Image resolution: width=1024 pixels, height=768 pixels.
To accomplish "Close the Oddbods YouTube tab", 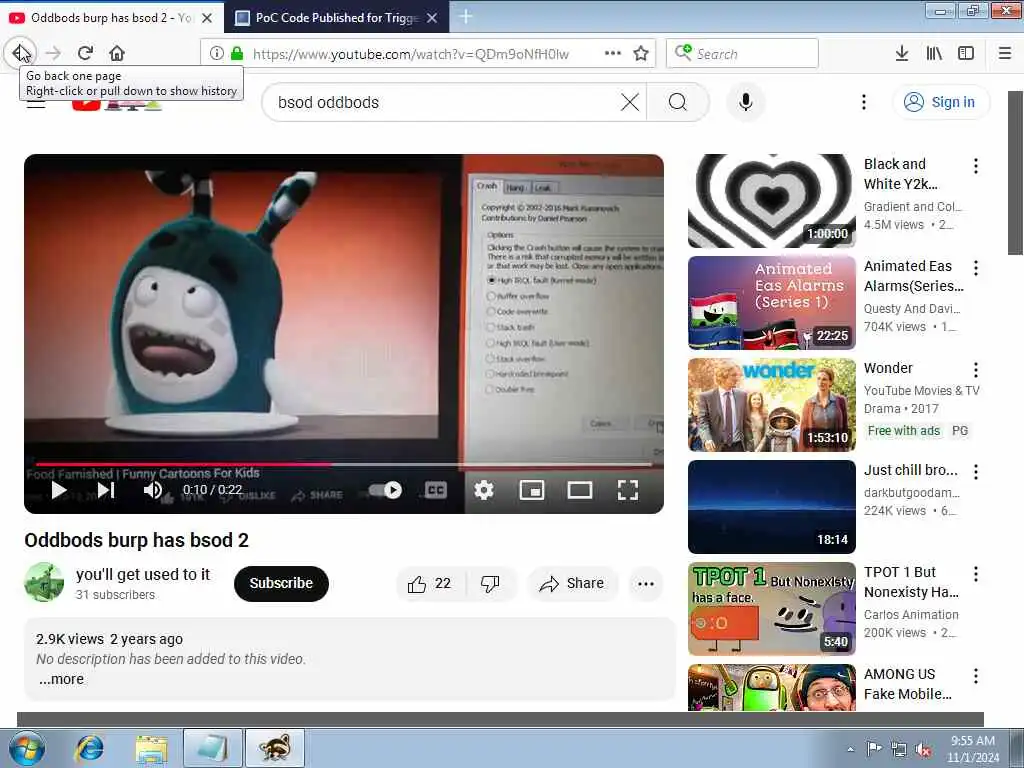I will tap(207, 18).
